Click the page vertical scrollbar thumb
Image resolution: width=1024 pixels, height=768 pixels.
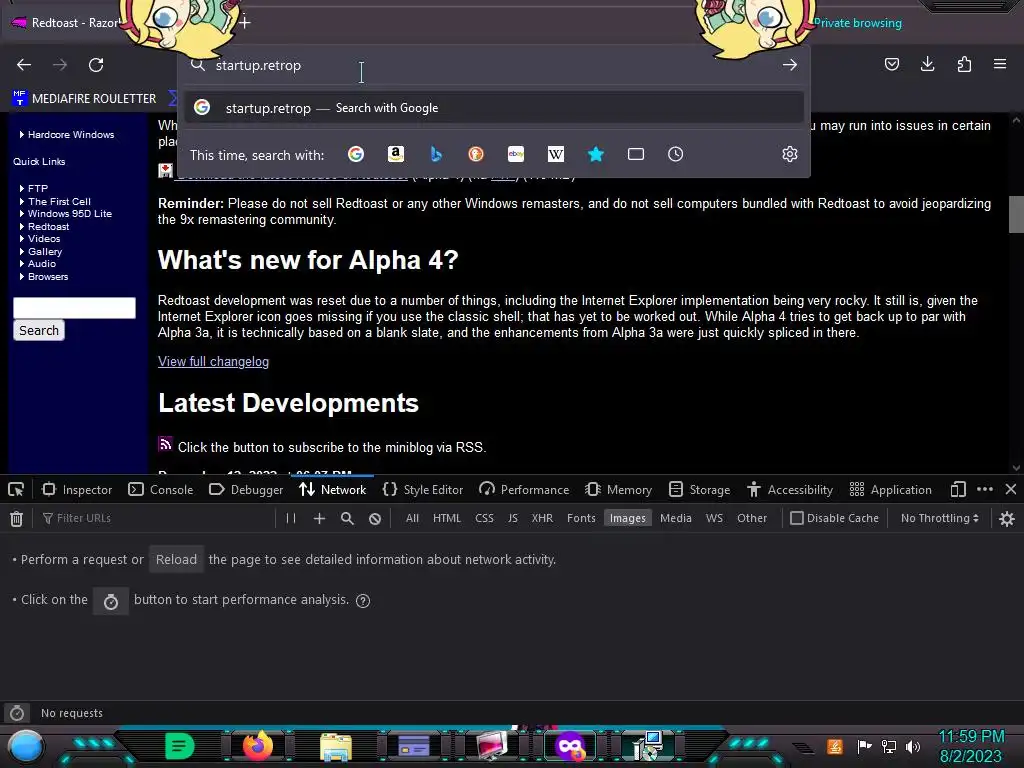pos(1016,214)
